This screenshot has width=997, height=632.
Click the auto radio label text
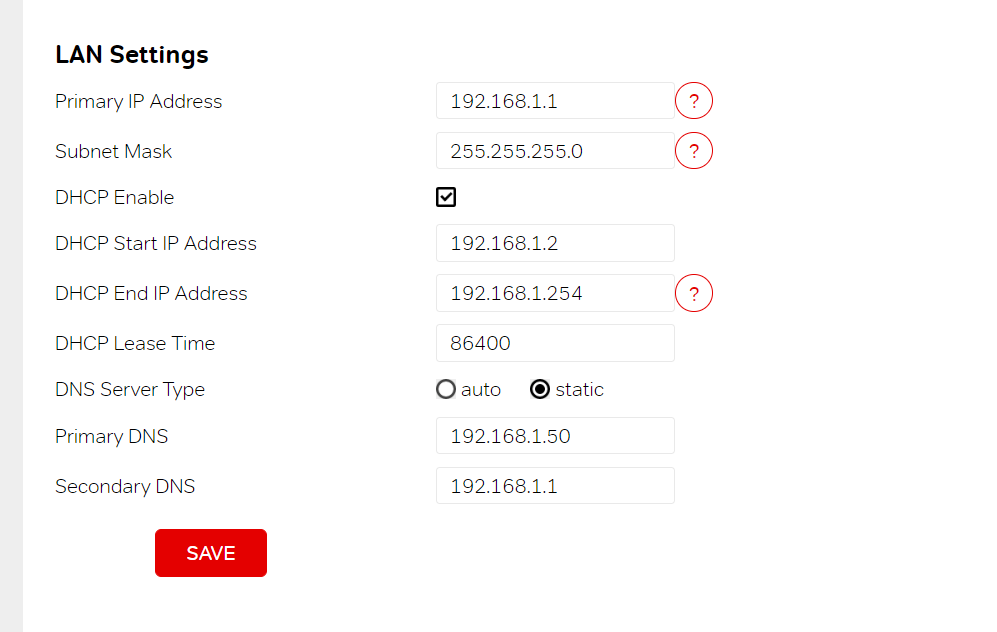click(481, 389)
